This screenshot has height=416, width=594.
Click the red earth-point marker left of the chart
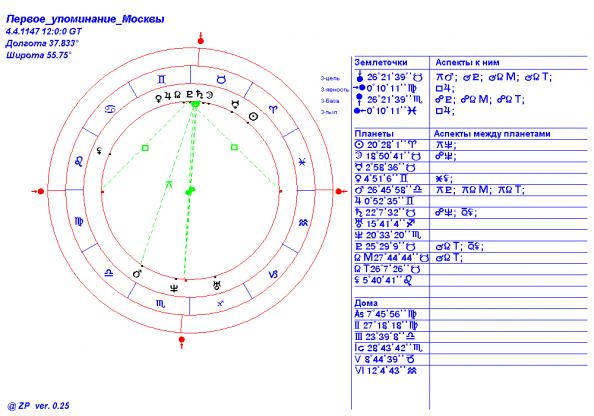38,191
